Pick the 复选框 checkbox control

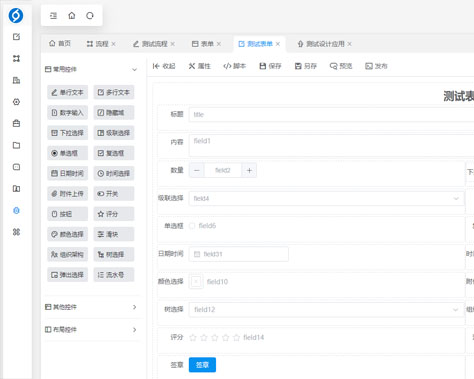pyautogui.click(x=114, y=153)
